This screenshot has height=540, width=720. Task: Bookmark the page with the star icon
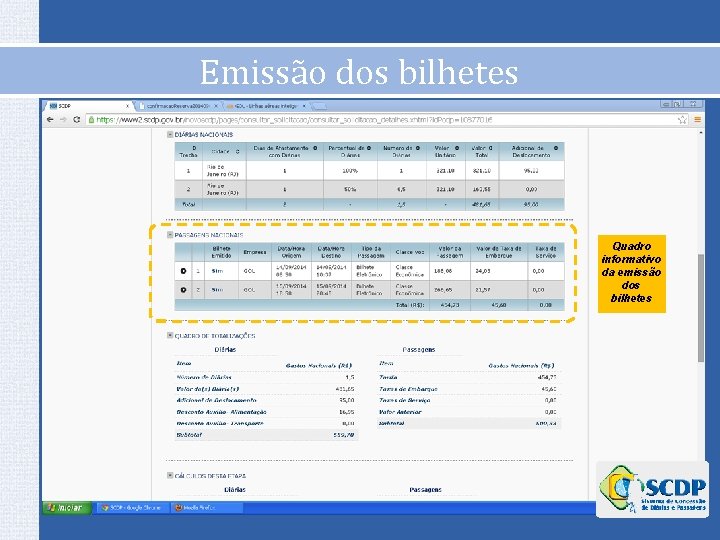click(682, 120)
